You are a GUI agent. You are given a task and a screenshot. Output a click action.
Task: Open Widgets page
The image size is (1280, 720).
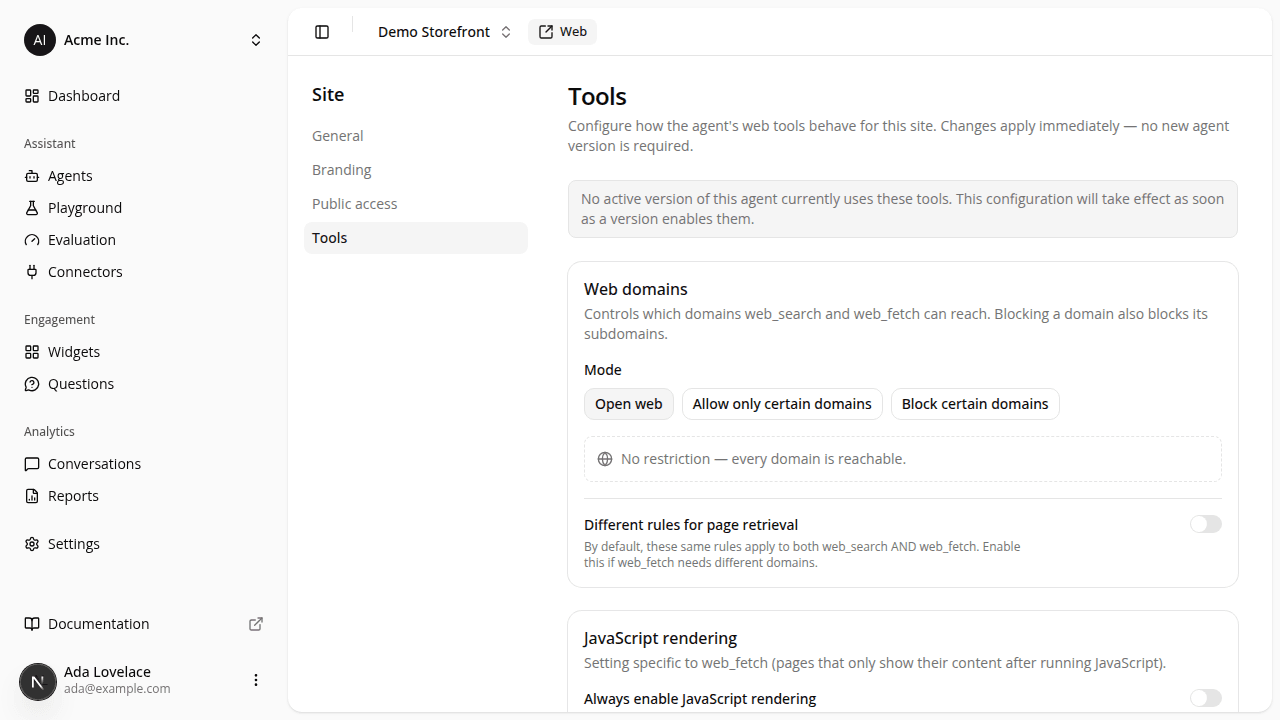click(144, 352)
